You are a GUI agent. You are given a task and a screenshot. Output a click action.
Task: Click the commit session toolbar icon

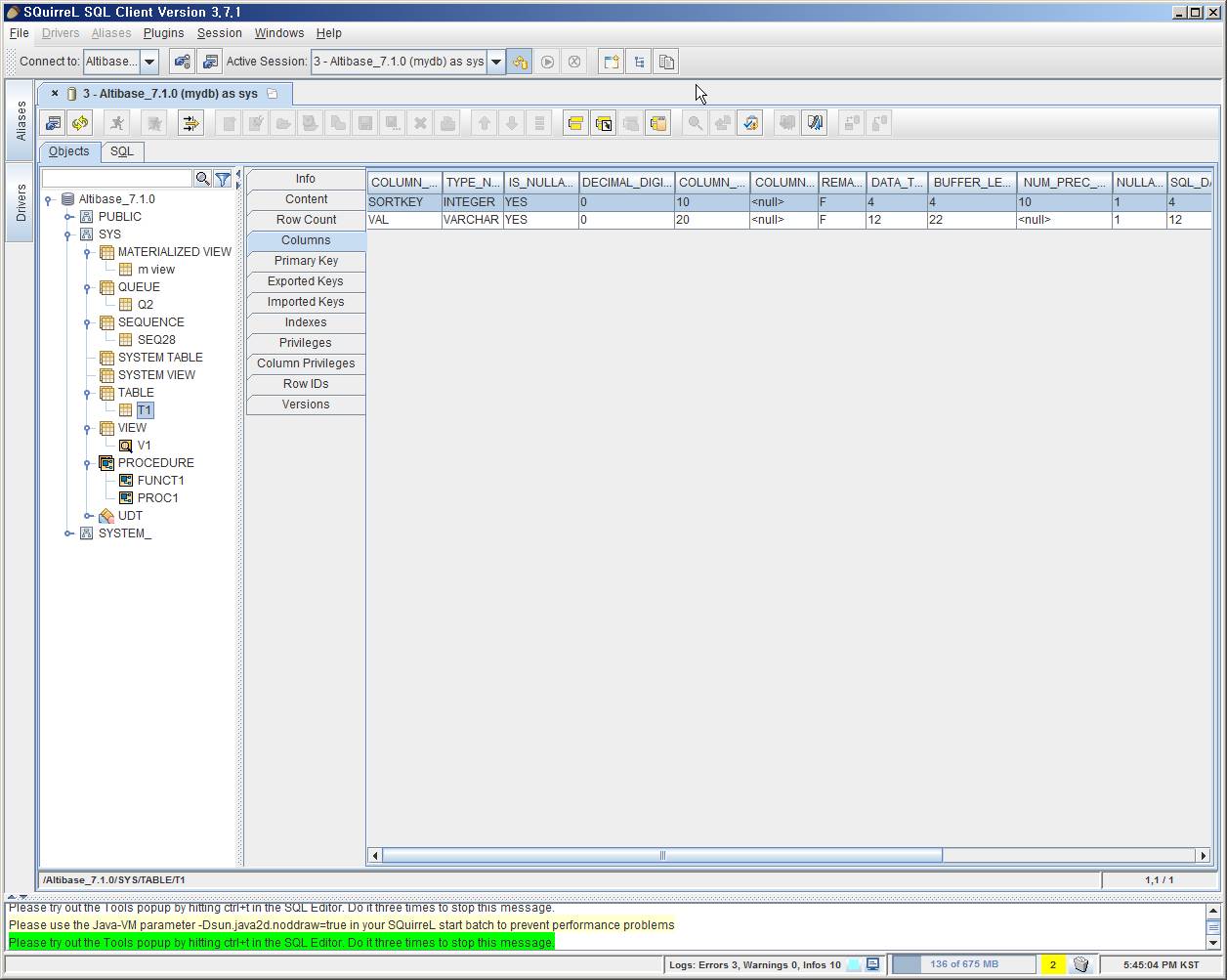pos(547,62)
